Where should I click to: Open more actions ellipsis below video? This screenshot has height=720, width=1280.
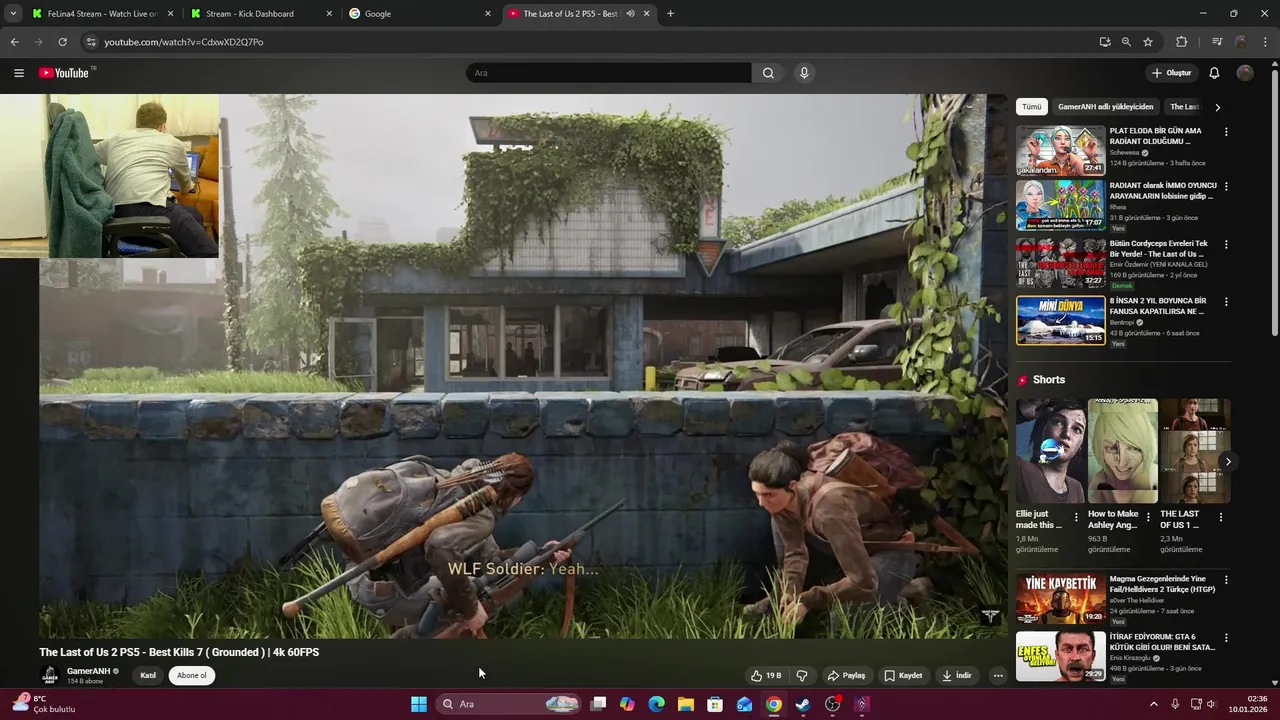[998, 675]
